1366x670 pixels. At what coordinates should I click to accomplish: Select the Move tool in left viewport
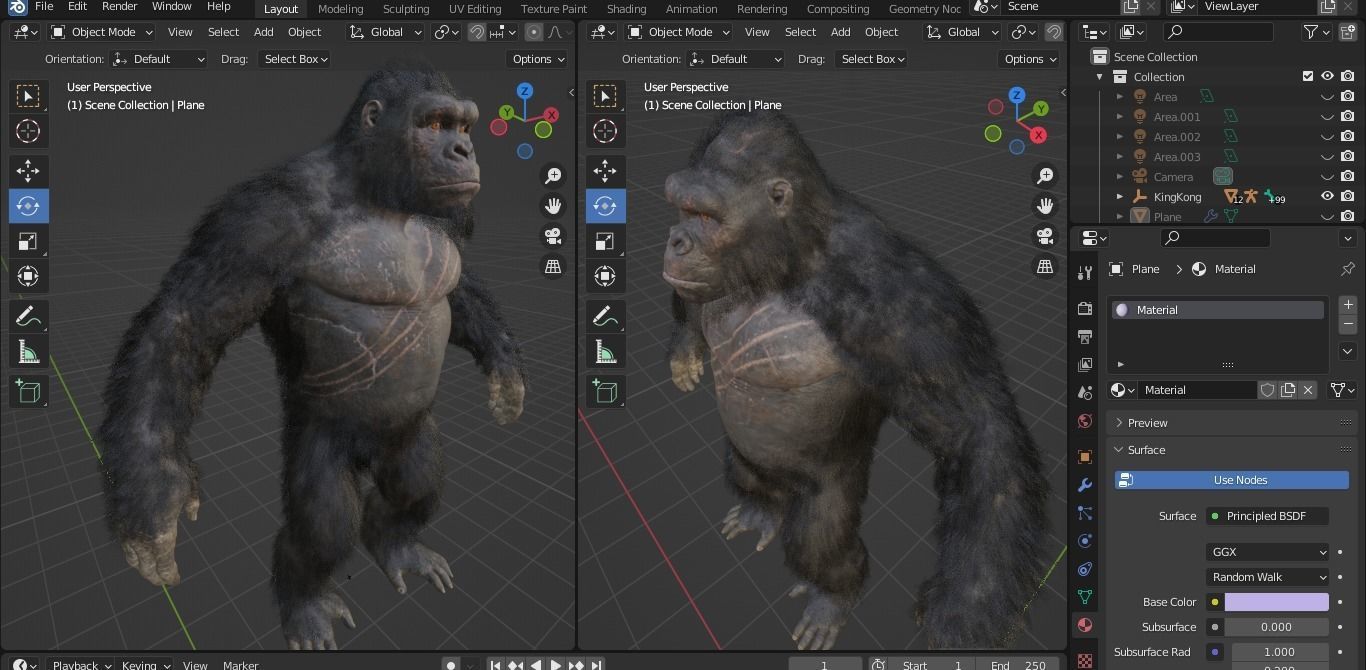click(x=28, y=171)
